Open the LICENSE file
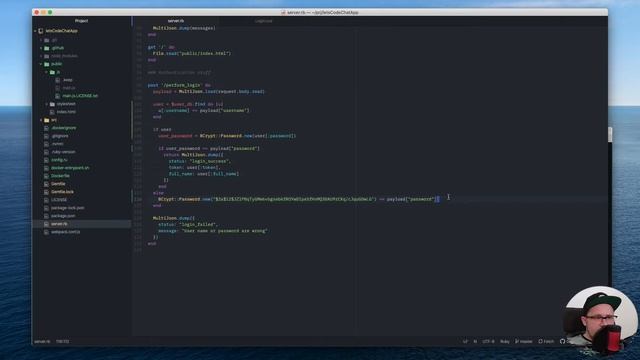 pyautogui.click(x=59, y=200)
